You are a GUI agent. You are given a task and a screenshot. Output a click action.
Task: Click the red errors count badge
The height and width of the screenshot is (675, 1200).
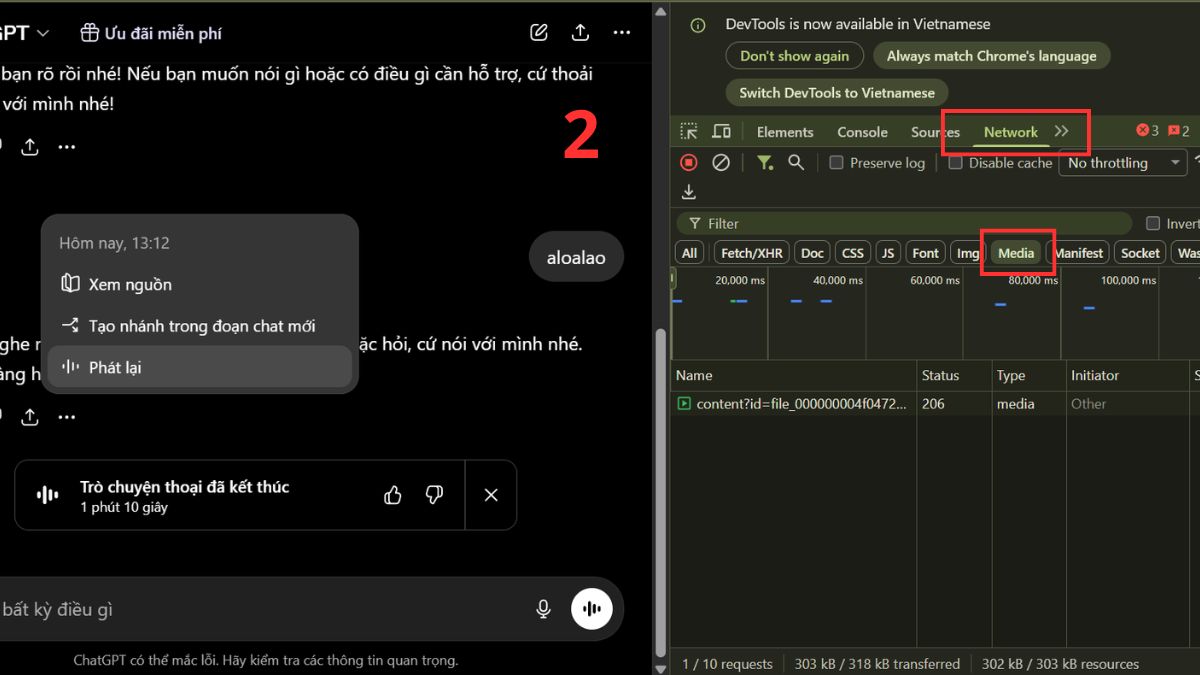pos(1147,131)
